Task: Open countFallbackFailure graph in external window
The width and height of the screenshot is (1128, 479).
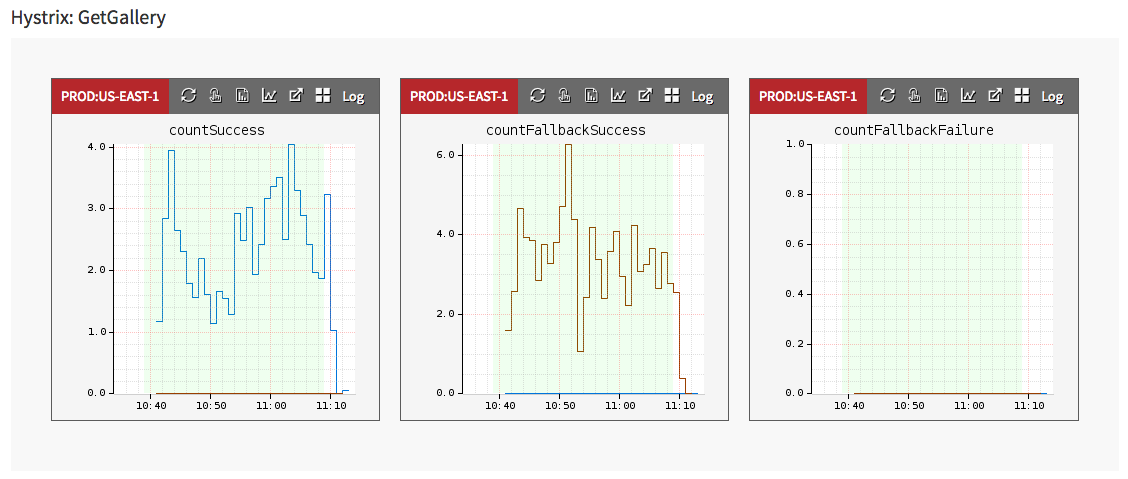Action: [x=994, y=96]
